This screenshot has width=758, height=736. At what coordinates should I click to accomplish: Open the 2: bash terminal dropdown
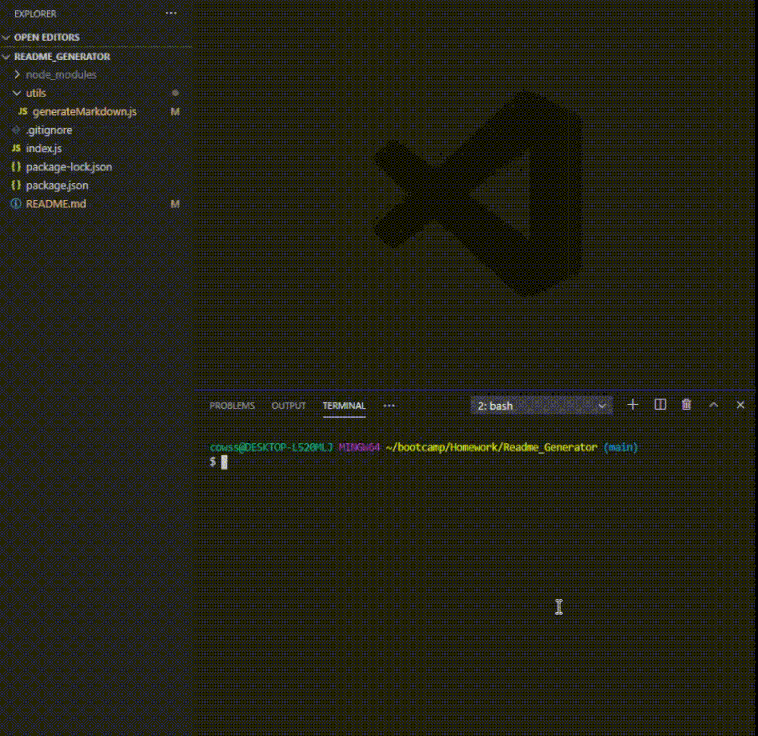point(541,406)
